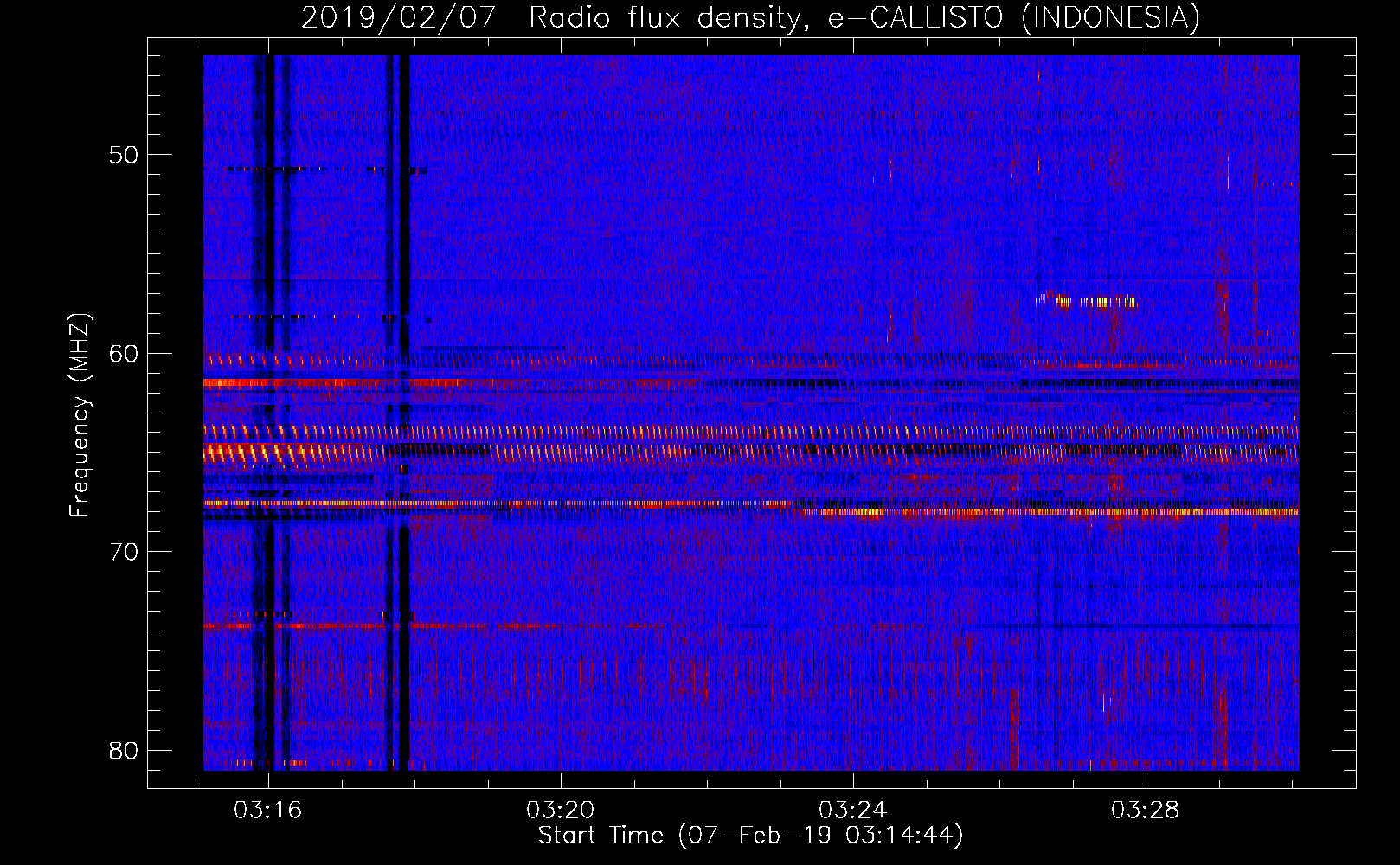Click the 'Start Time (07-Feb-19 03:14:44)' label
This screenshot has height=865, width=1400.
click(751, 836)
